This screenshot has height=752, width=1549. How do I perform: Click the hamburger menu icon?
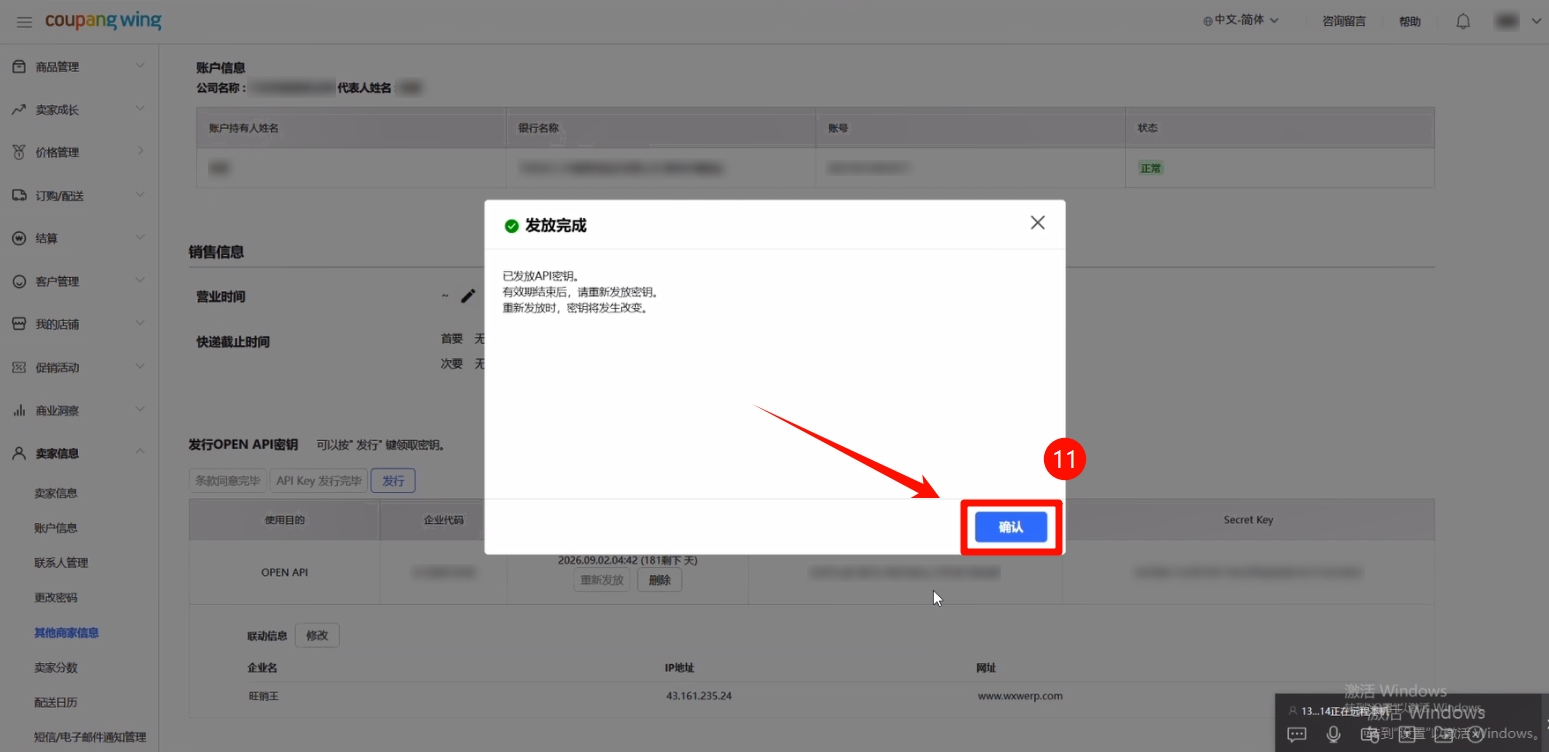click(x=24, y=22)
